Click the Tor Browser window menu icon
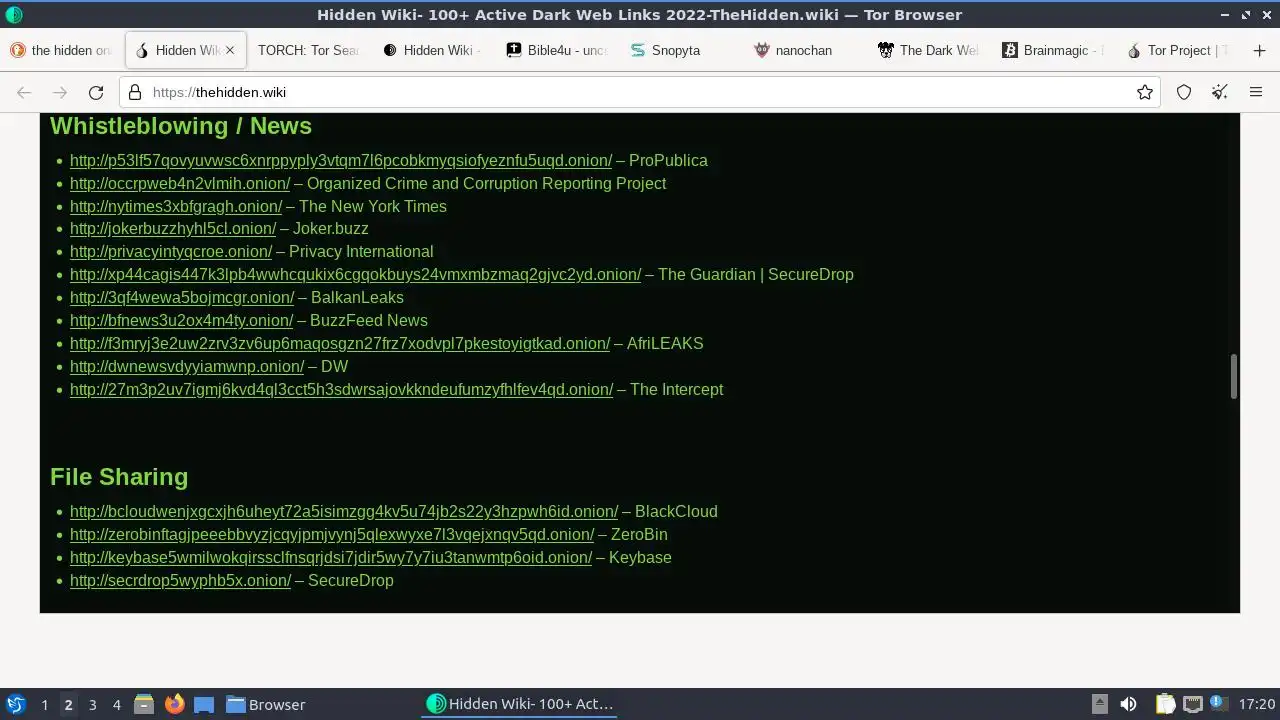The width and height of the screenshot is (1280, 720). tap(13, 15)
